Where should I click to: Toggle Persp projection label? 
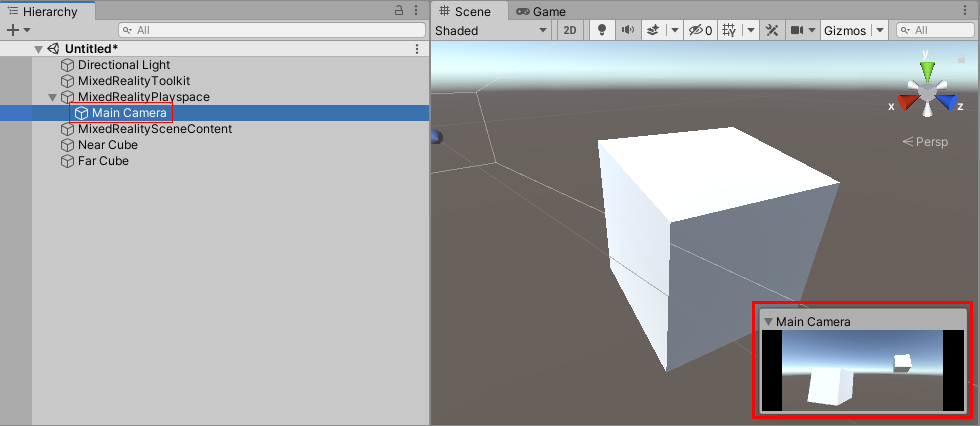pyautogui.click(x=926, y=142)
